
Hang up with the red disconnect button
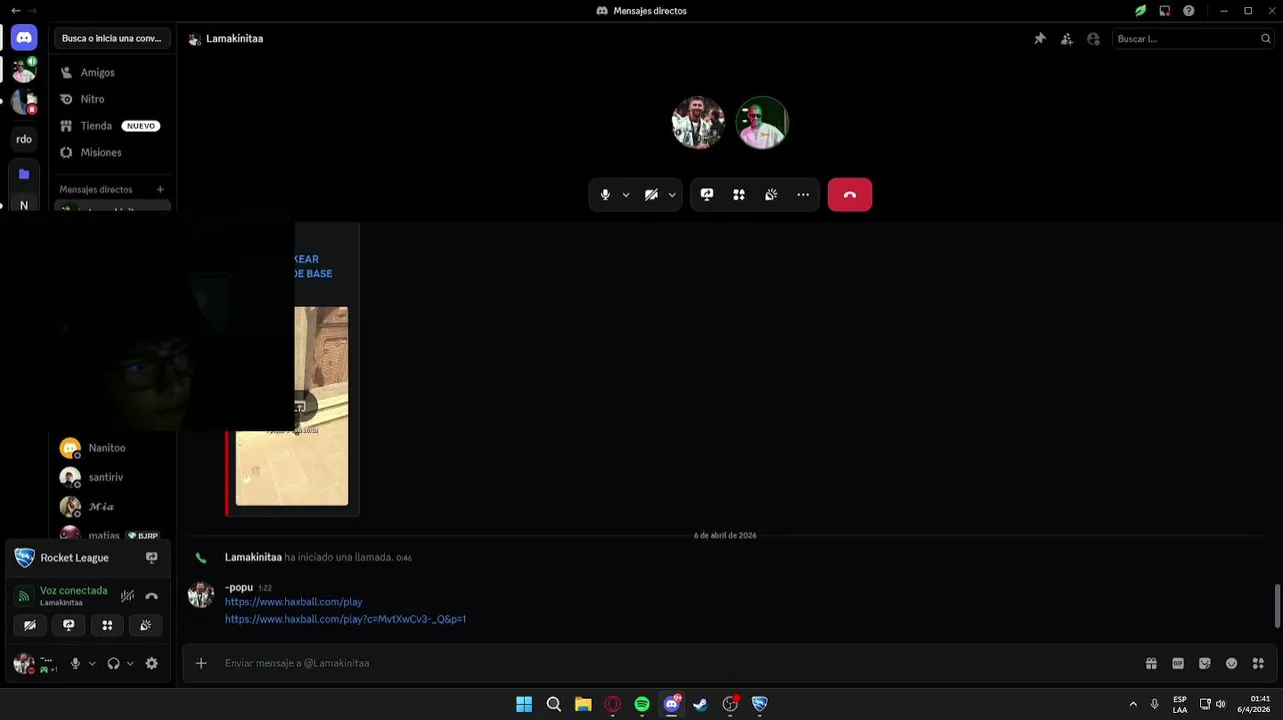(850, 195)
